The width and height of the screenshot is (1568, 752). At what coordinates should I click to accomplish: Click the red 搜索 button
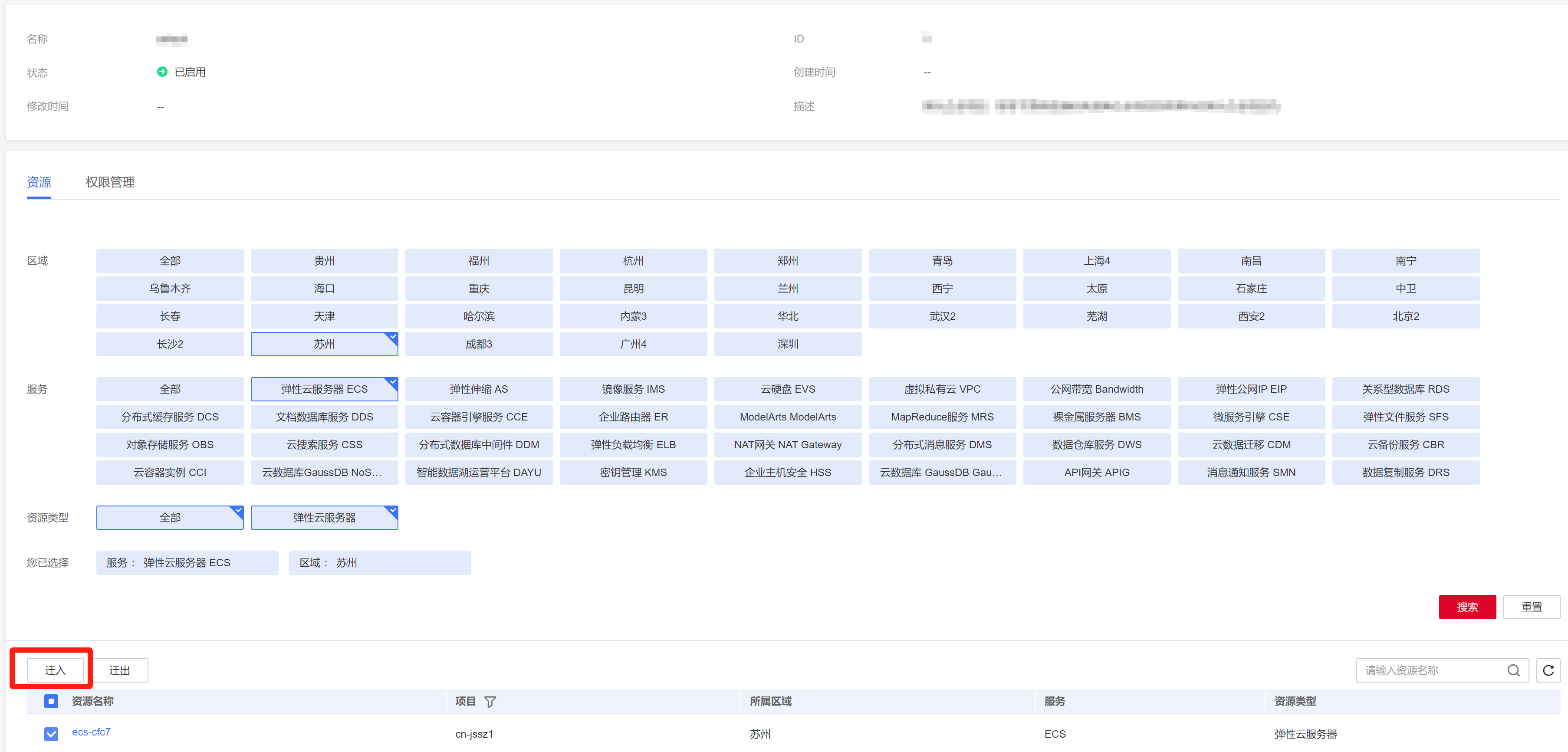click(1466, 607)
